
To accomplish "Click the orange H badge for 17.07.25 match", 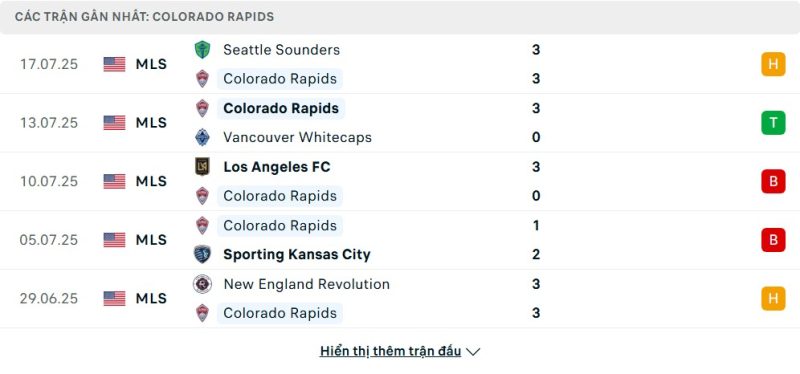I will click(x=773, y=64).
